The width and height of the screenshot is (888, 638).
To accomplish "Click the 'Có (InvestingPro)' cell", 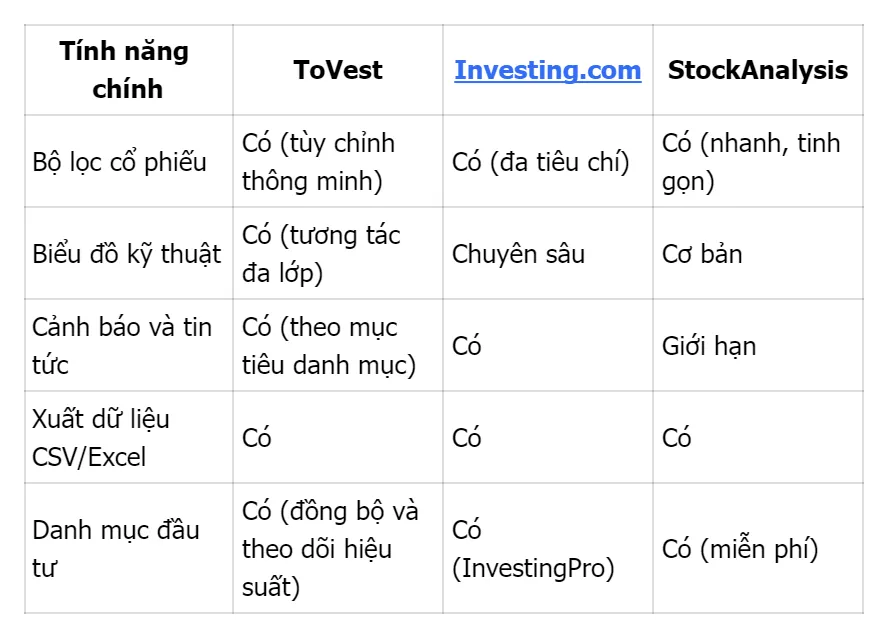I will coord(533,549).
